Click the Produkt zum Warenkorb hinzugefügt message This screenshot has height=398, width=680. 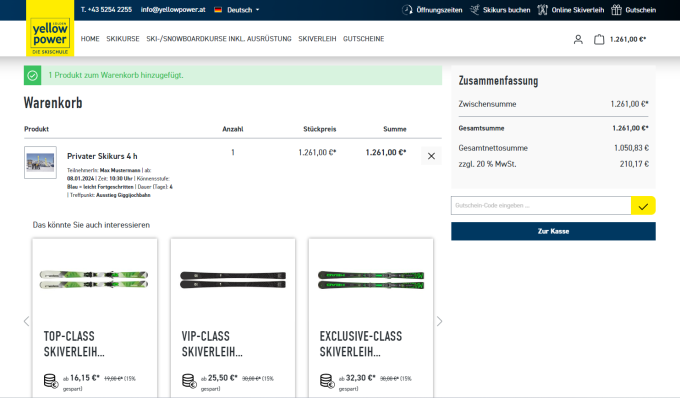coord(116,75)
